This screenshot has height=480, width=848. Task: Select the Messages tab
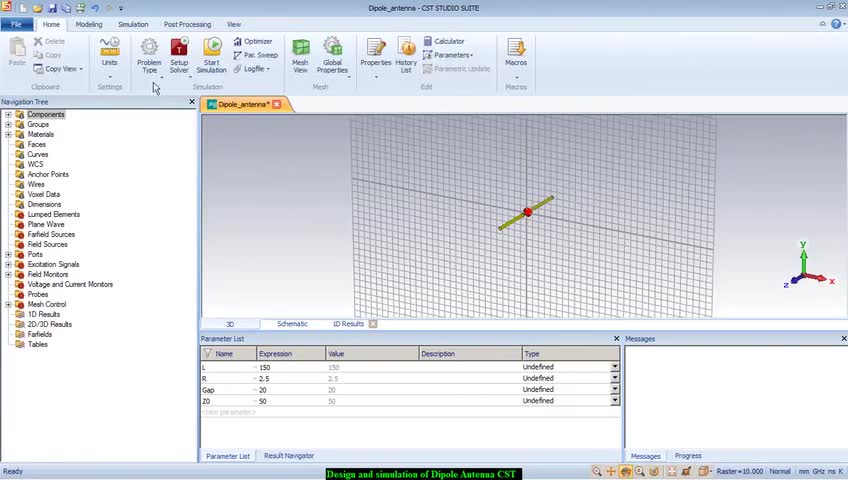[x=646, y=456]
